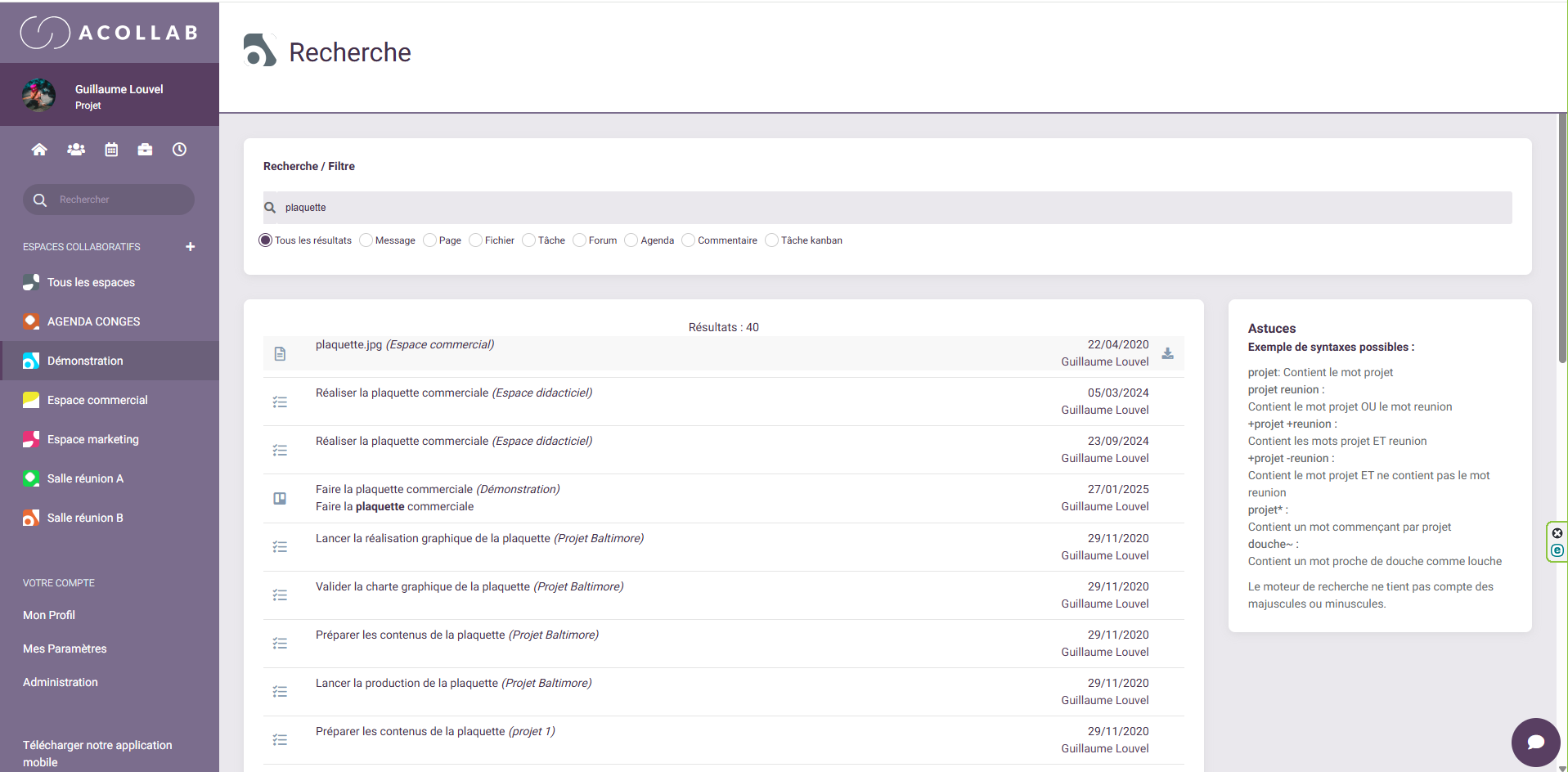Image resolution: width=1568 pixels, height=772 pixels.
Task: Open Administration link
Action: (61, 682)
